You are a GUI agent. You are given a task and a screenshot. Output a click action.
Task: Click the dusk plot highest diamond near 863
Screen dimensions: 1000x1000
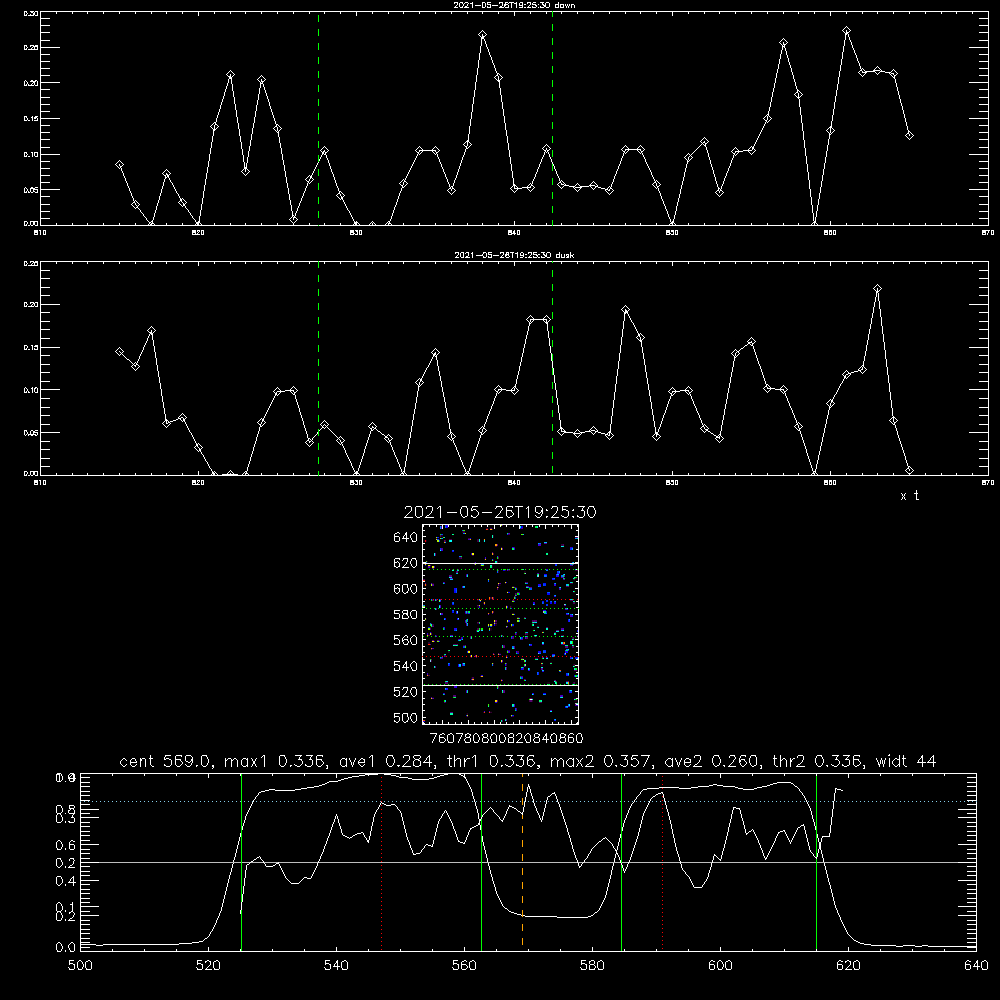point(878,289)
